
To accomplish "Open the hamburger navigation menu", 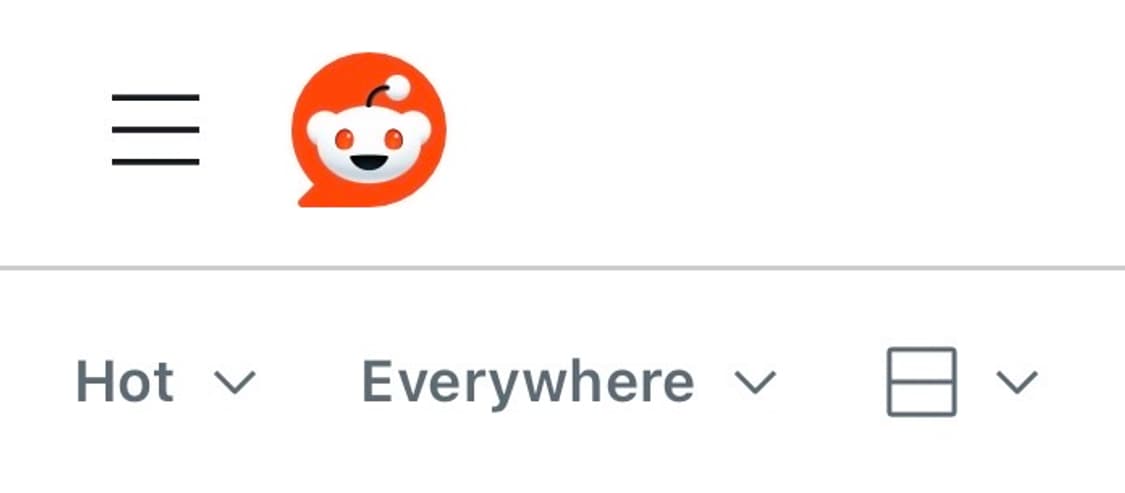I will [x=155, y=130].
